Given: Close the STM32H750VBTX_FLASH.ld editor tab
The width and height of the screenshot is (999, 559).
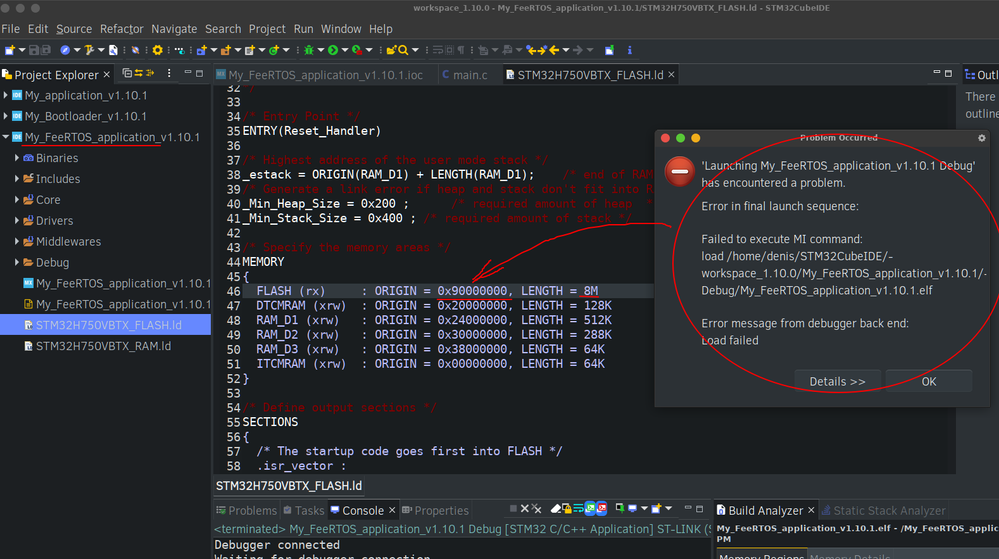Looking at the screenshot, I should pos(671,75).
